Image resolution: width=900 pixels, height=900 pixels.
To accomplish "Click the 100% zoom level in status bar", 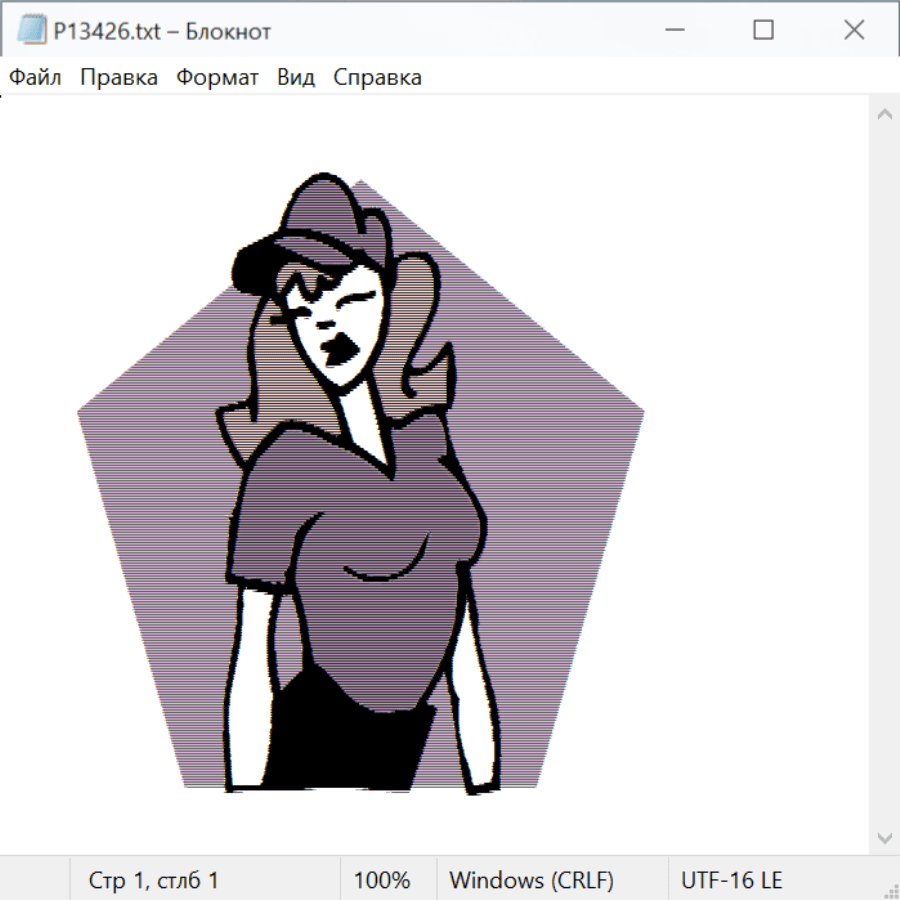I will 382,880.
